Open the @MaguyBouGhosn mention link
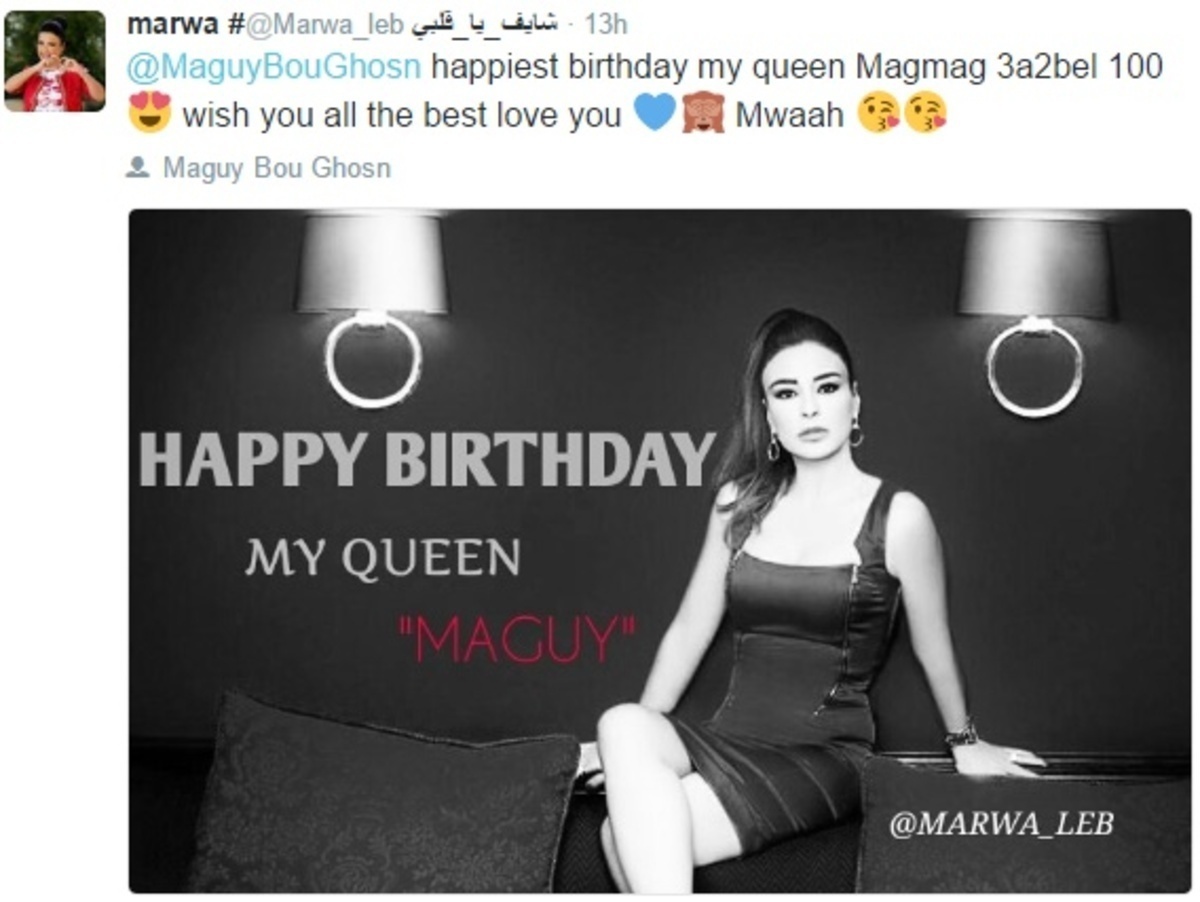 (x=276, y=67)
